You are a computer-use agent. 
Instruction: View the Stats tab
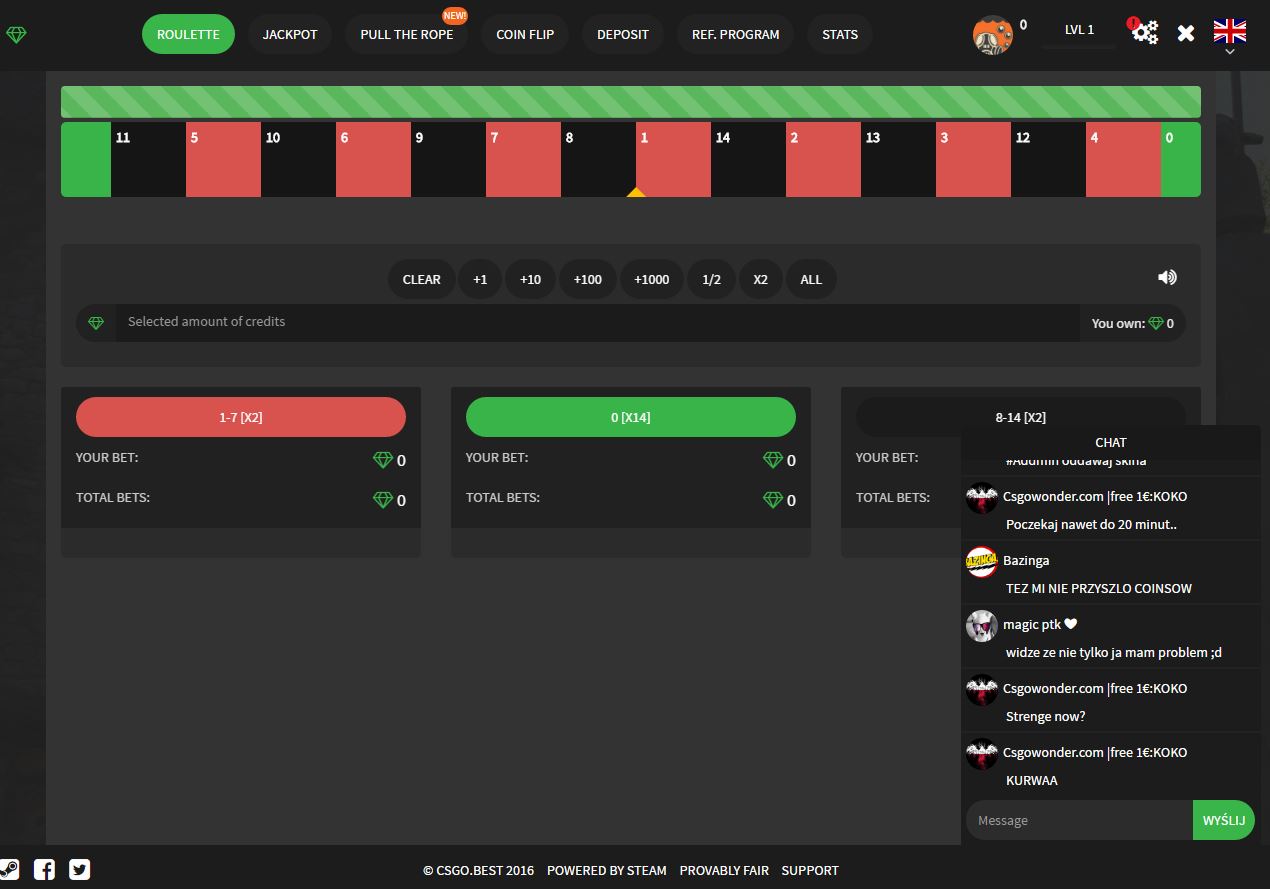click(840, 34)
